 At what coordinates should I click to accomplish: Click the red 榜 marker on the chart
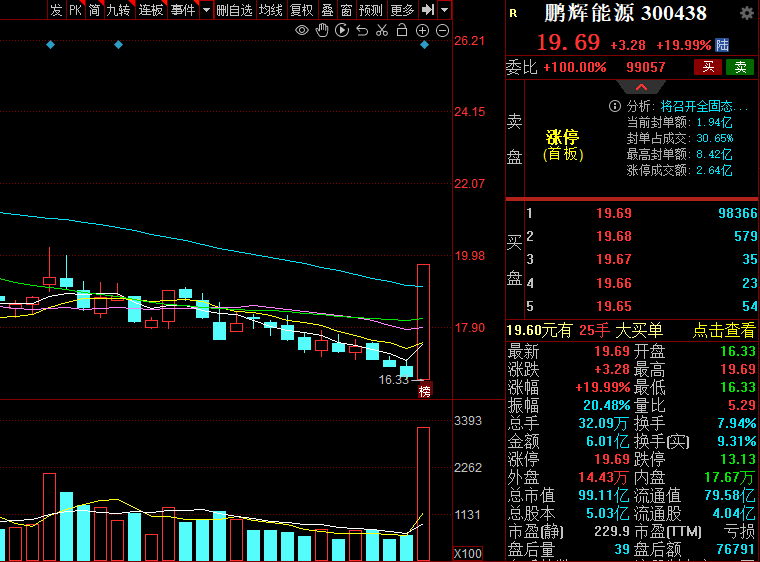424,391
